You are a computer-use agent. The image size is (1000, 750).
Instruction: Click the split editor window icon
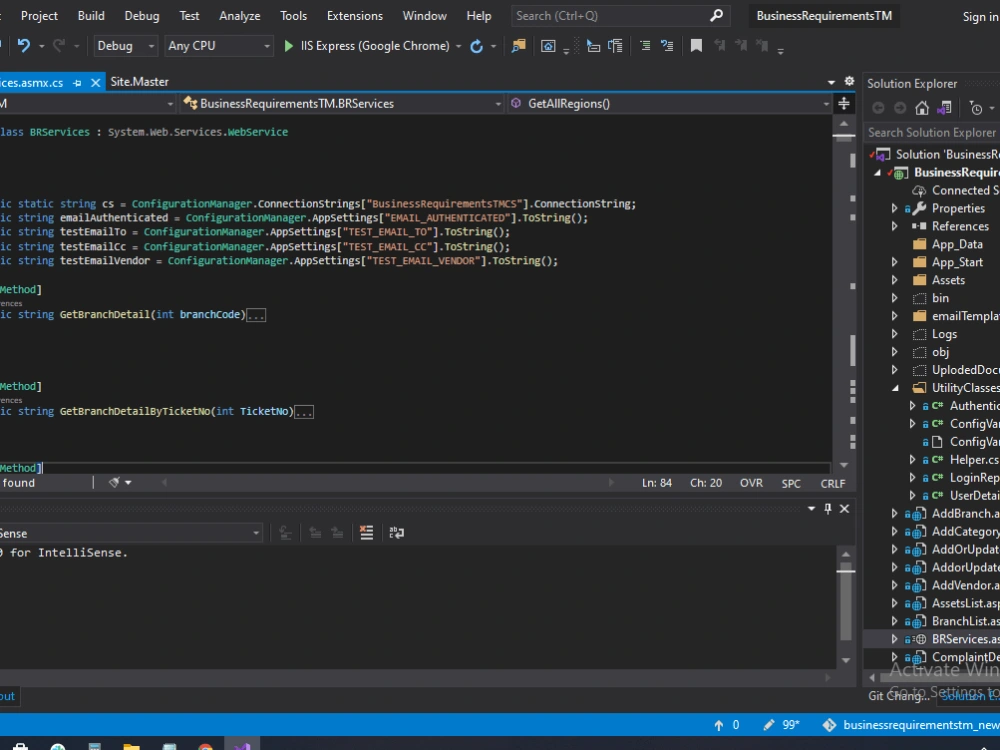pyautogui.click(x=844, y=103)
